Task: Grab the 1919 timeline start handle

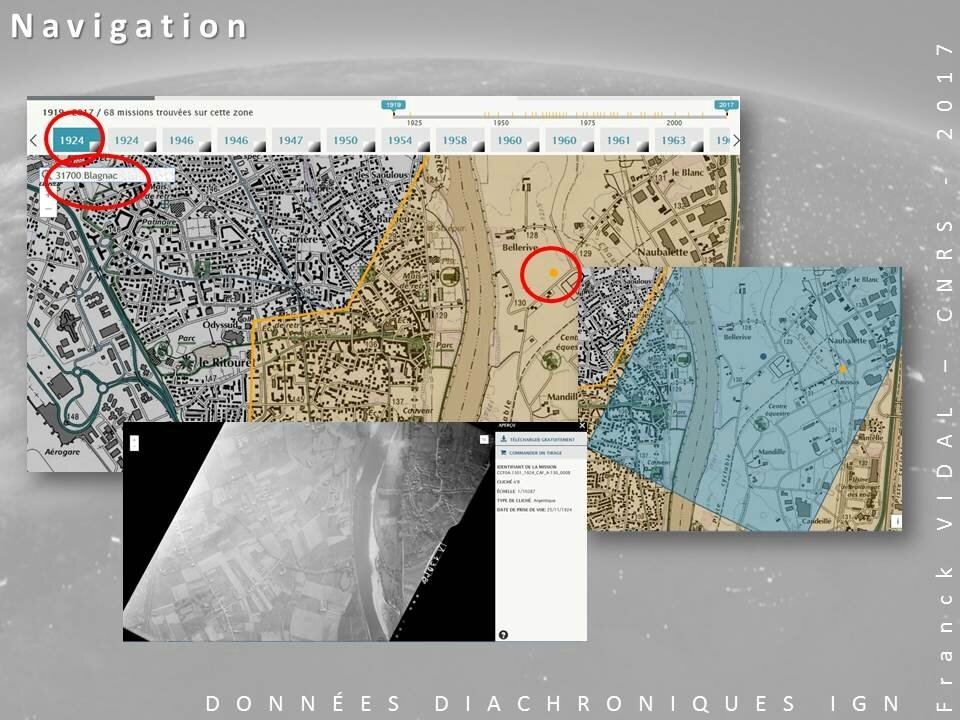Action: point(392,105)
